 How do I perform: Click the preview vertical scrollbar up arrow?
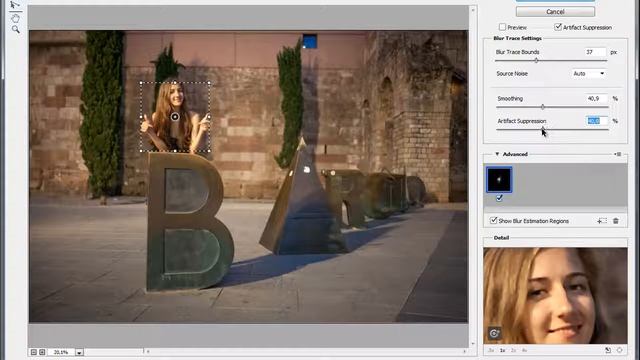[473, 10]
